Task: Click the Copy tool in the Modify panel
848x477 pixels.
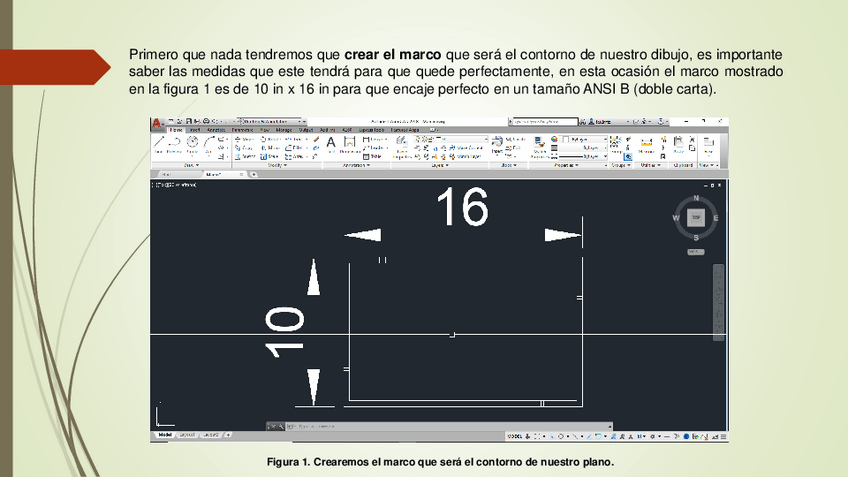Action: coord(244,148)
